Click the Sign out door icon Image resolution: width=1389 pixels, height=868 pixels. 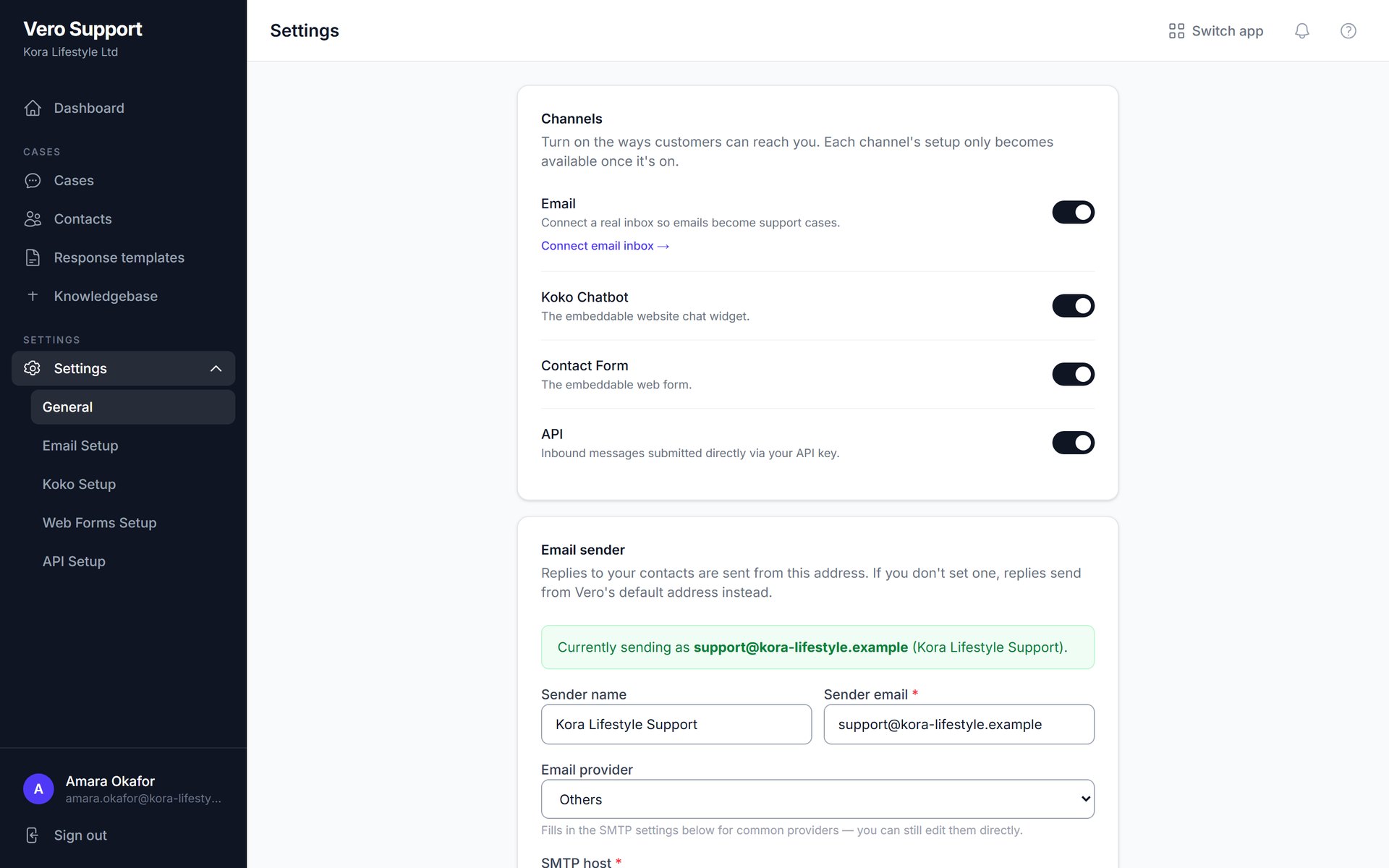tap(33, 835)
